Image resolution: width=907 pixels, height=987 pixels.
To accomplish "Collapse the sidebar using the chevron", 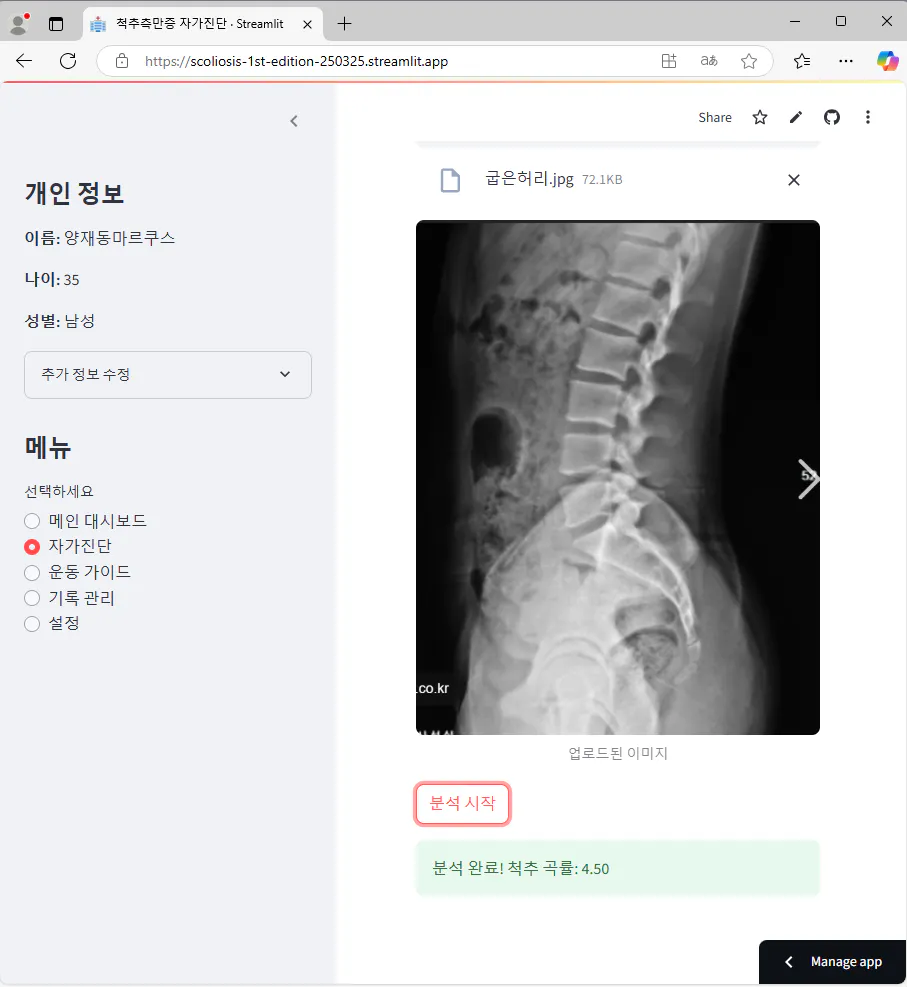I will [293, 120].
